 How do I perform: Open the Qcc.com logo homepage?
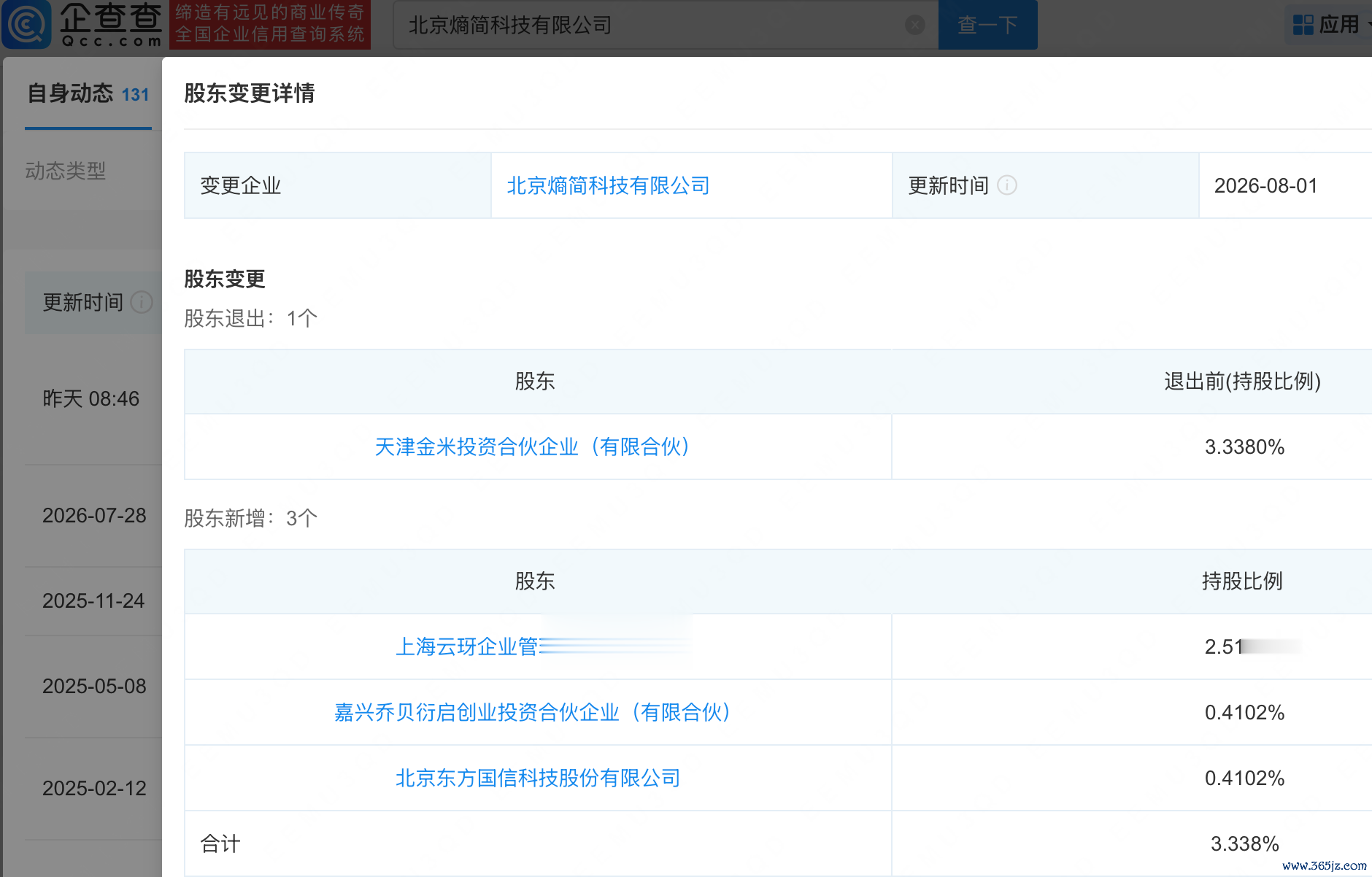(82, 24)
